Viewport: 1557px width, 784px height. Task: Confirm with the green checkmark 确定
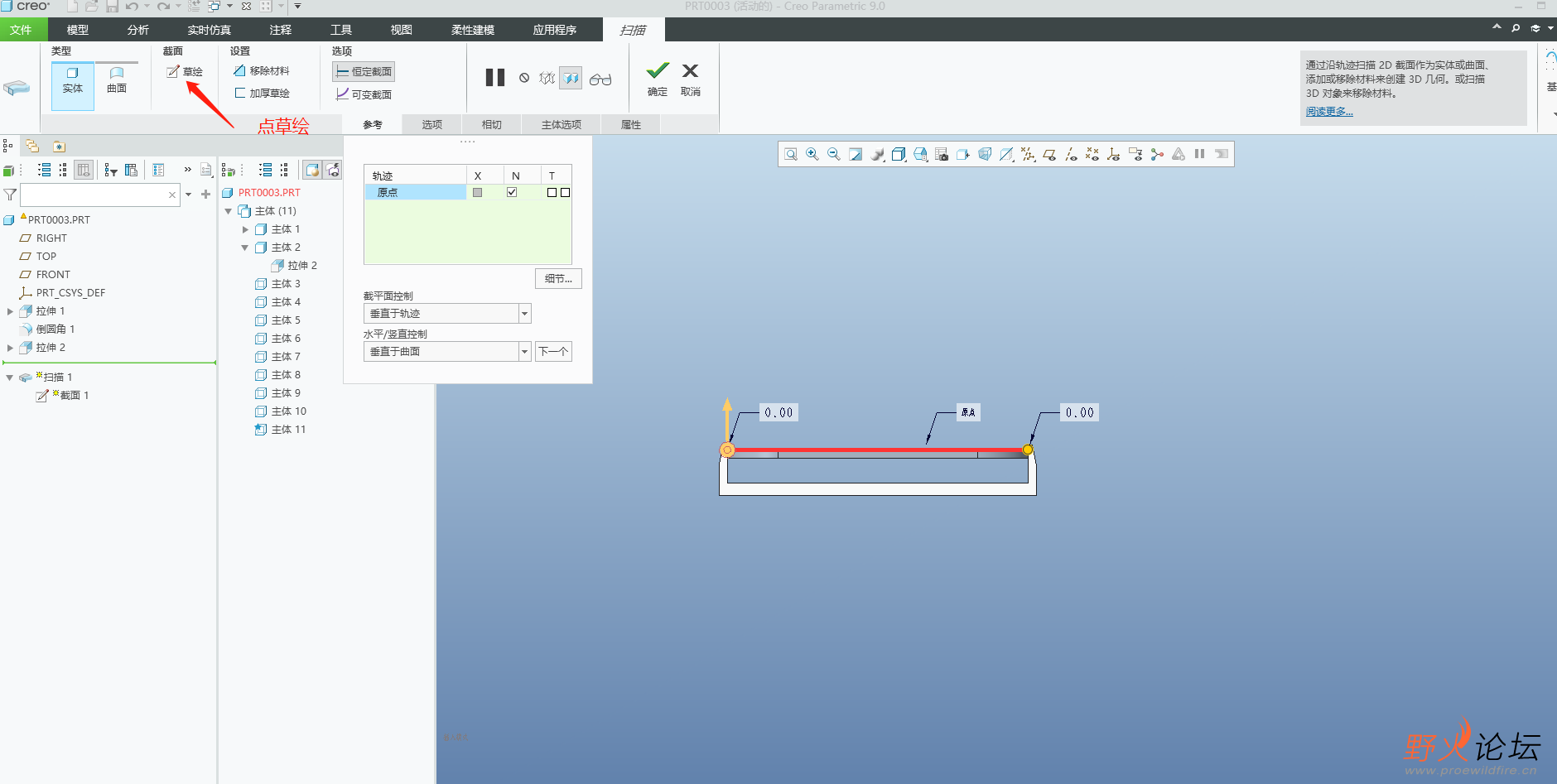click(x=658, y=79)
